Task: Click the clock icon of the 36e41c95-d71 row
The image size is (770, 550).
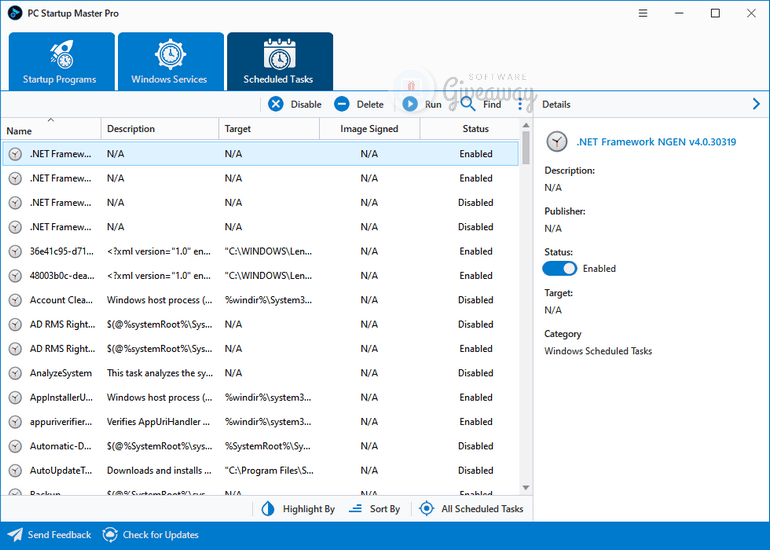Action: (x=16, y=251)
